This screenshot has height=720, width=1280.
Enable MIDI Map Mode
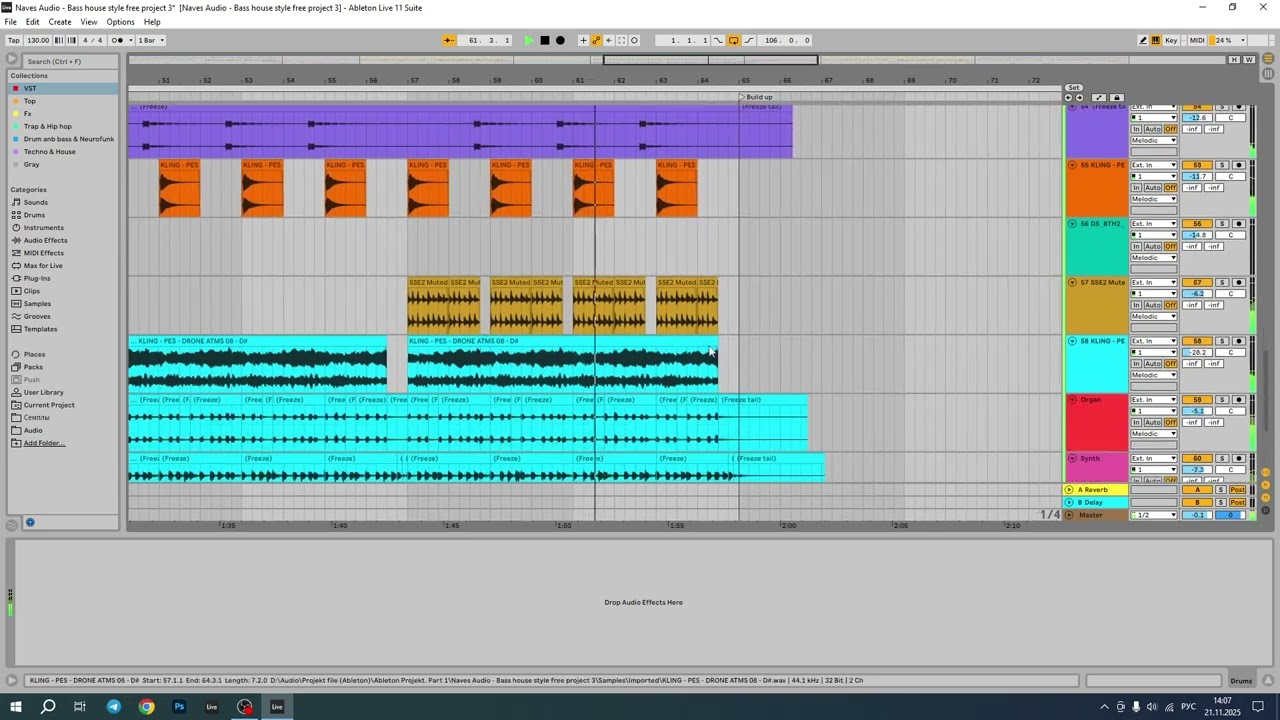coord(1197,40)
